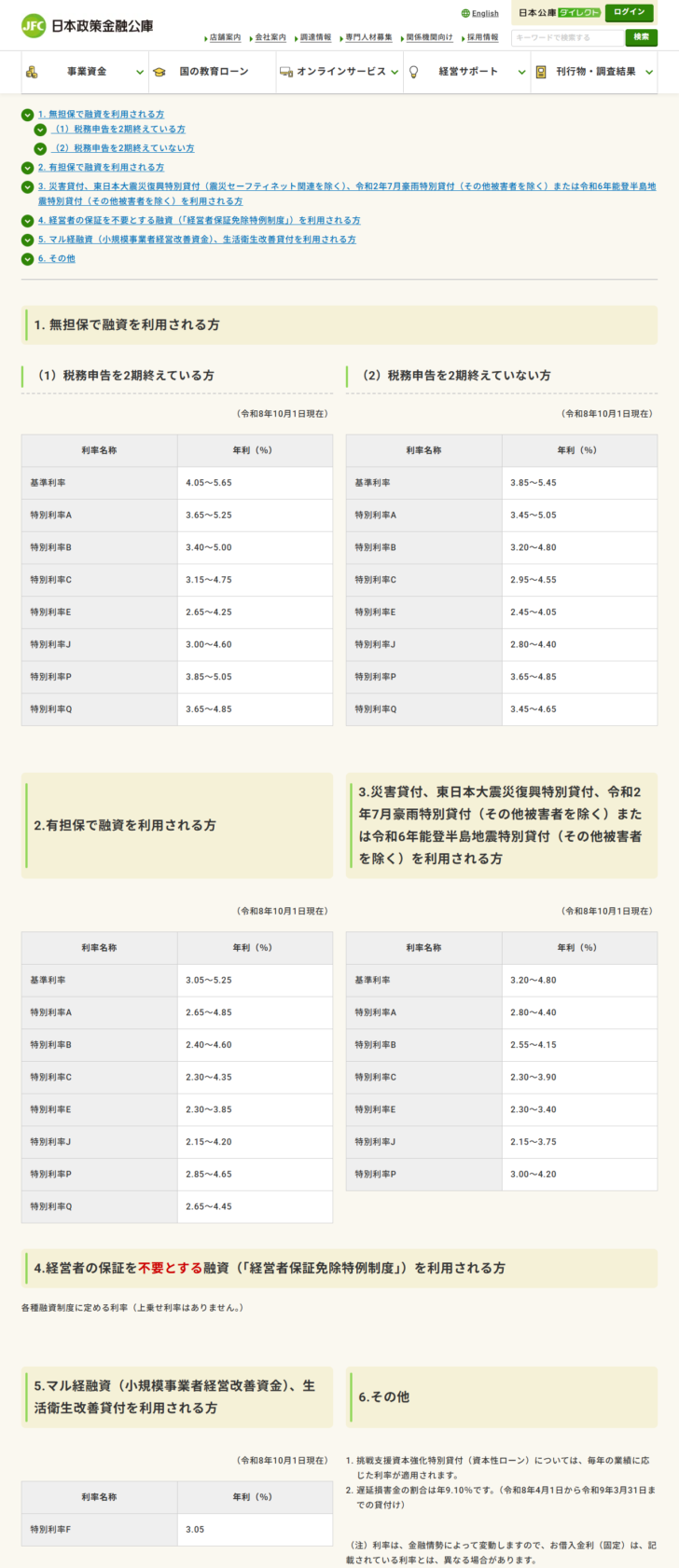Click green arrow icon beside 4. 経営者の保証
The height and width of the screenshot is (1568, 679).
pos(28,221)
